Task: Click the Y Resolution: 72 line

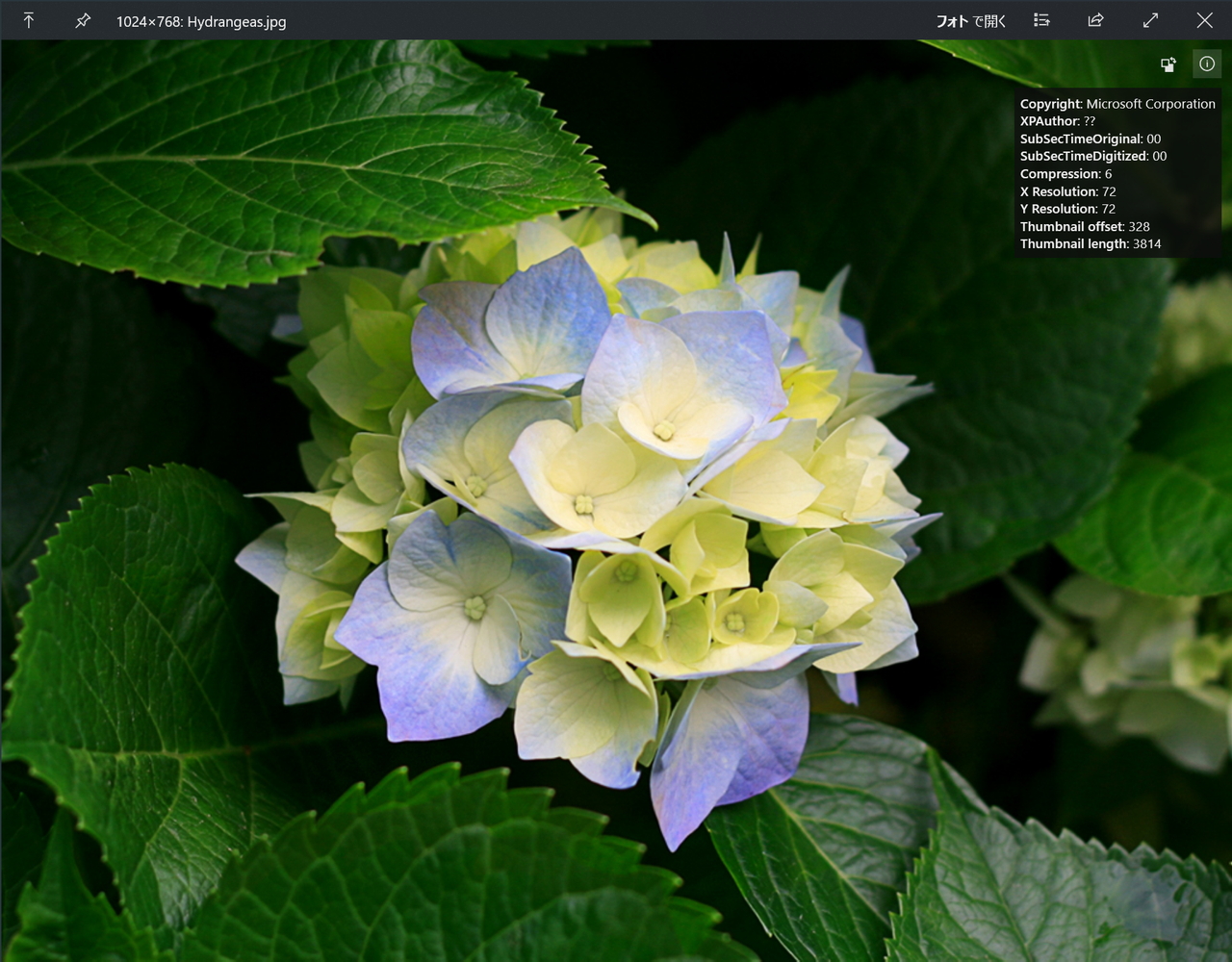Action: pos(1068,209)
